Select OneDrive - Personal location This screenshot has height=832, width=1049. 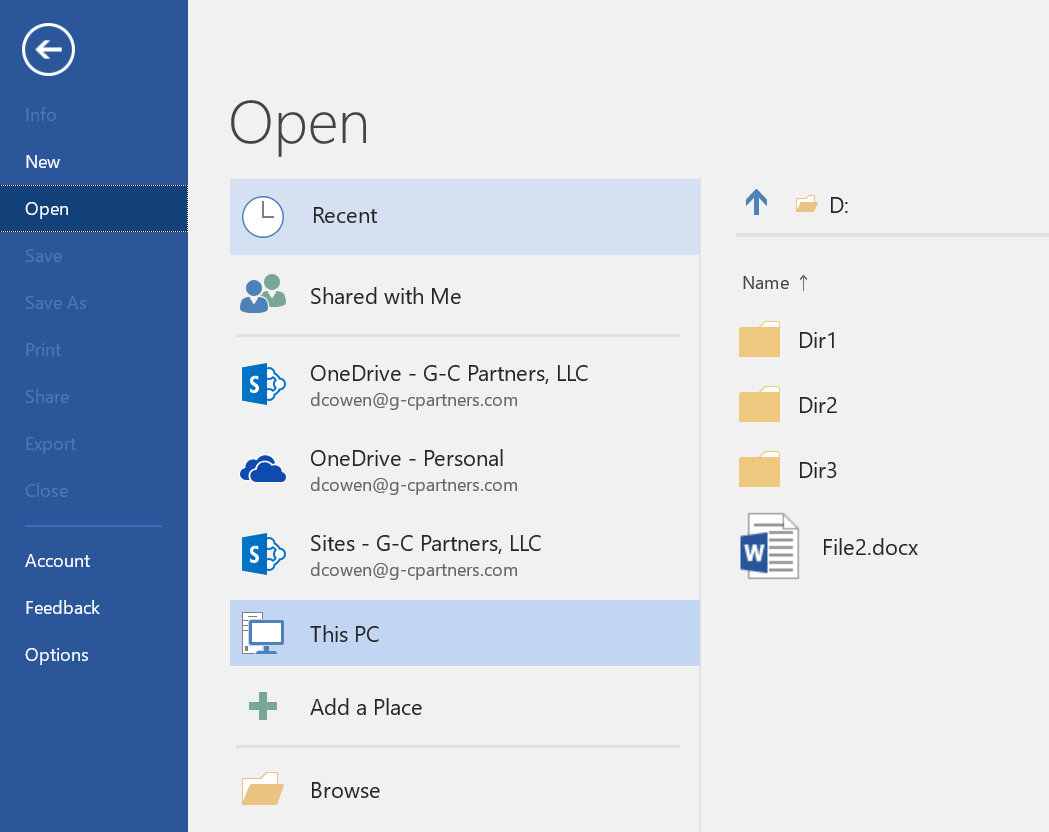click(x=407, y=458)
